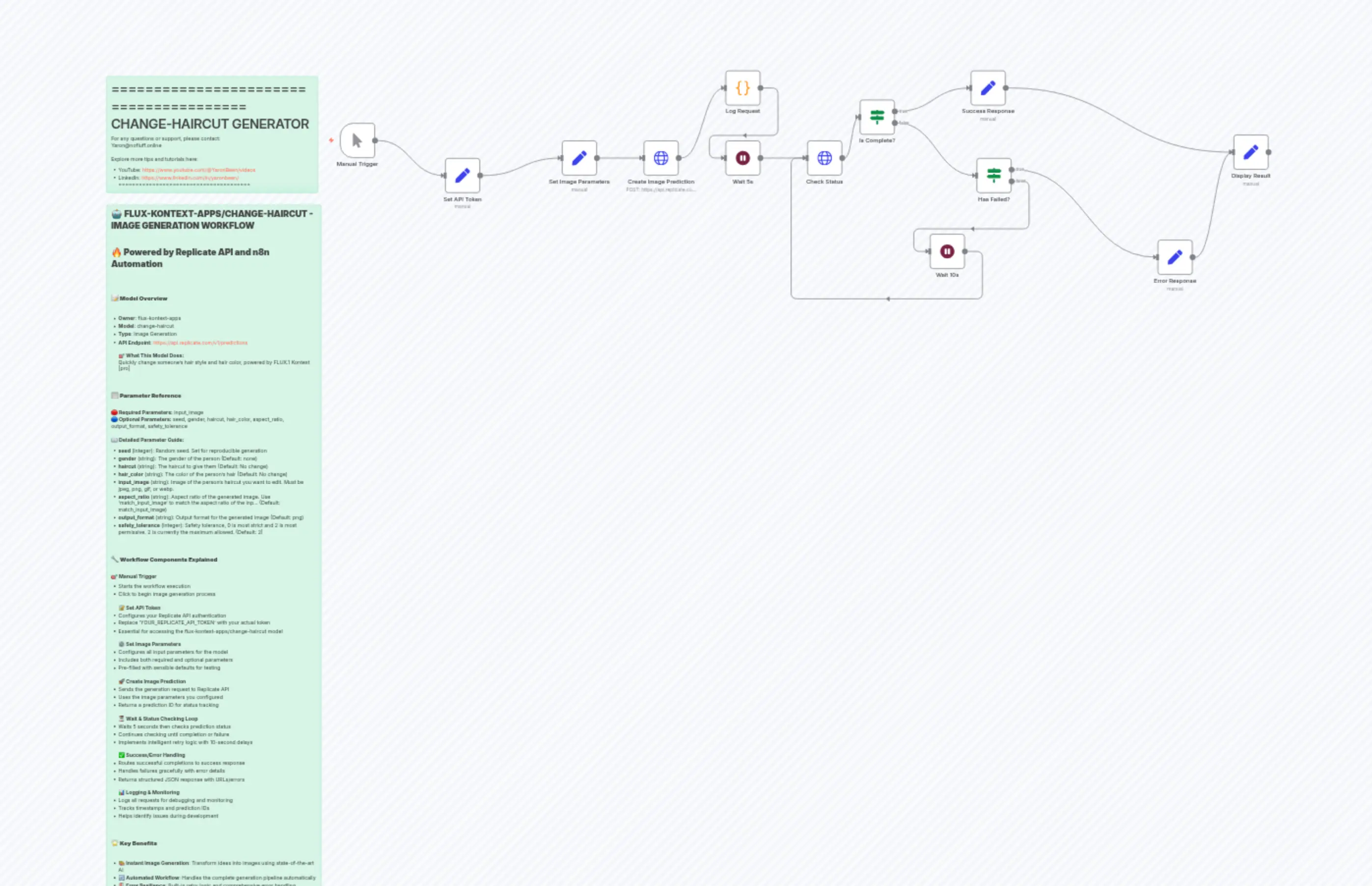Click the Log Request code node

pyautogui.click(x=742, y=88)
